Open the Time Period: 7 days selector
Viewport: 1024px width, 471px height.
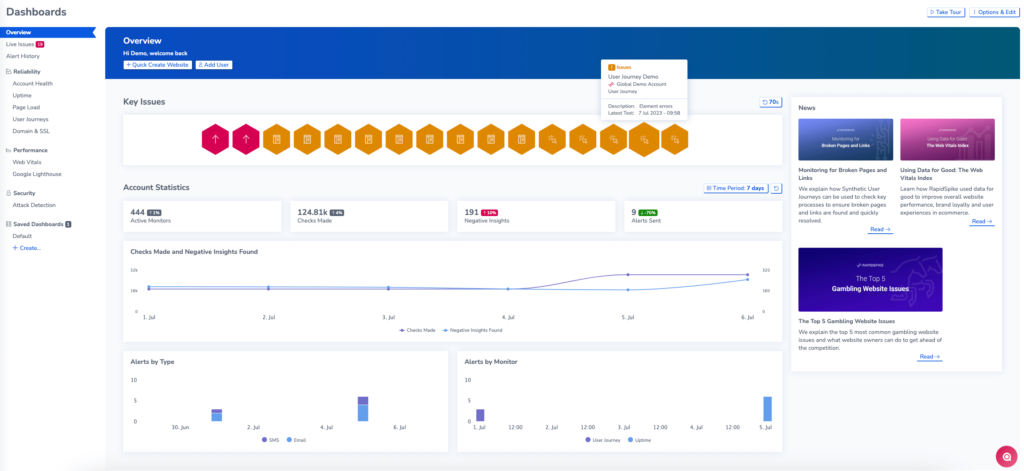[735, 188]
